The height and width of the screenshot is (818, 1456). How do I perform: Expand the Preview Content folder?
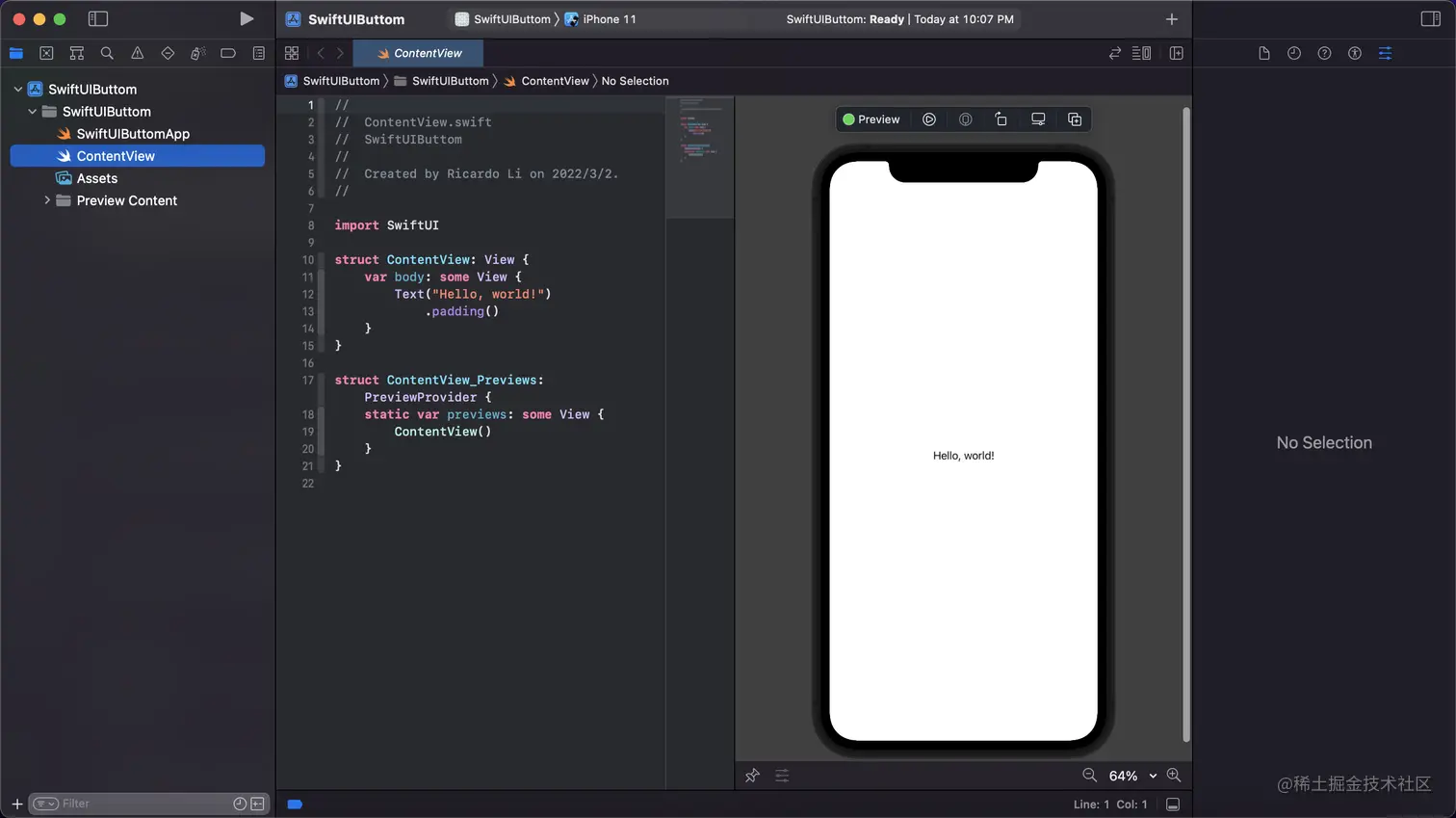click(x=46, y=200)
